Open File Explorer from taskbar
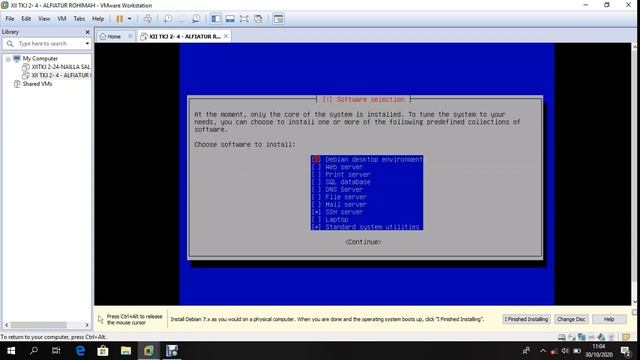Screen dimensions: 640x360 point(126,351)
